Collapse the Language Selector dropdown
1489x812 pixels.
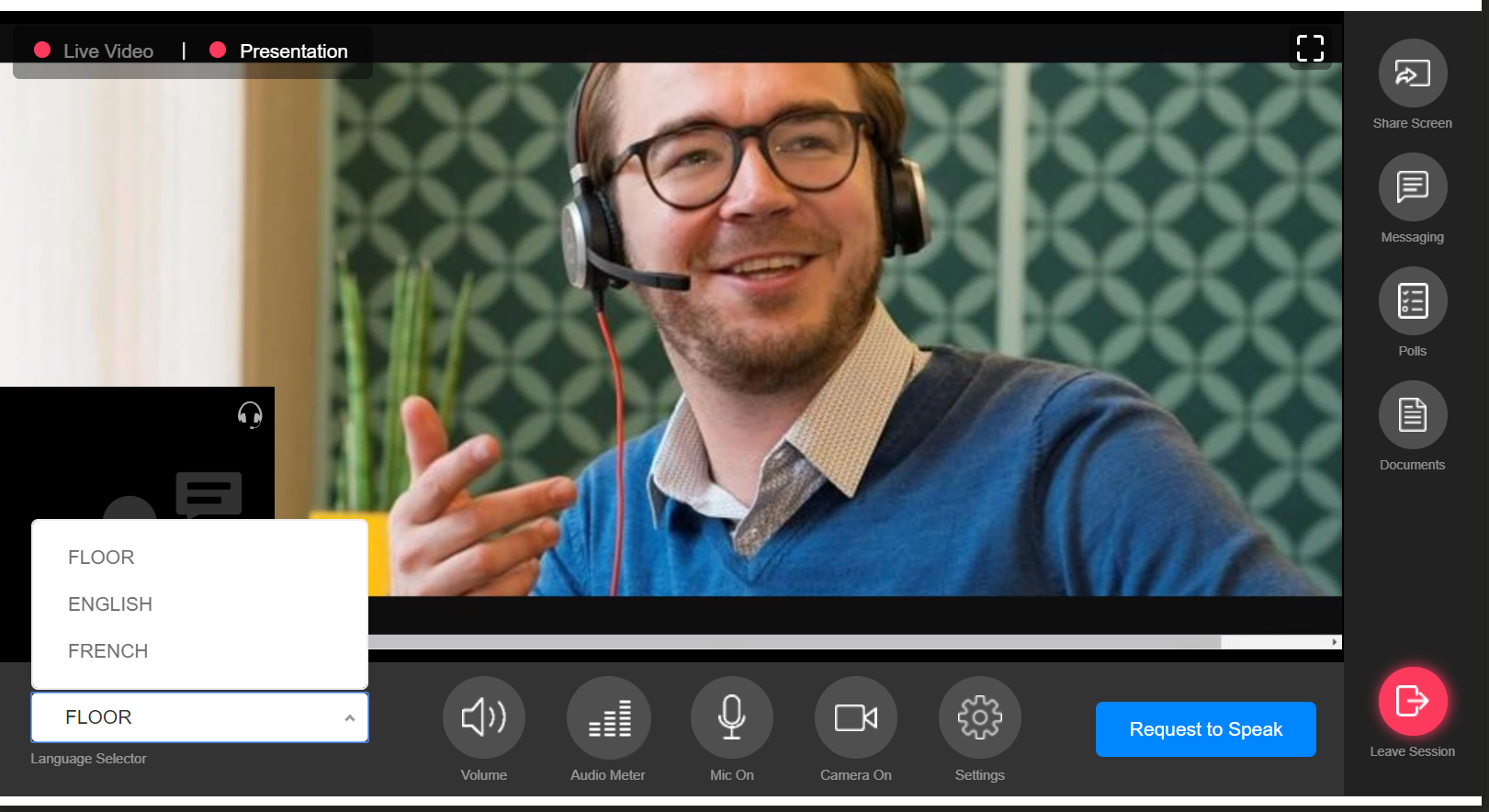pos(349,717)
